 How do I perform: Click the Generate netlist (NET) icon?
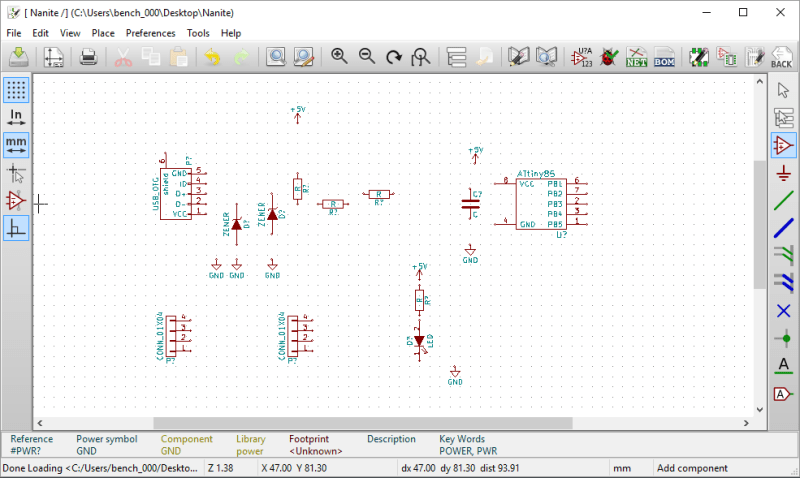[636, 57]
